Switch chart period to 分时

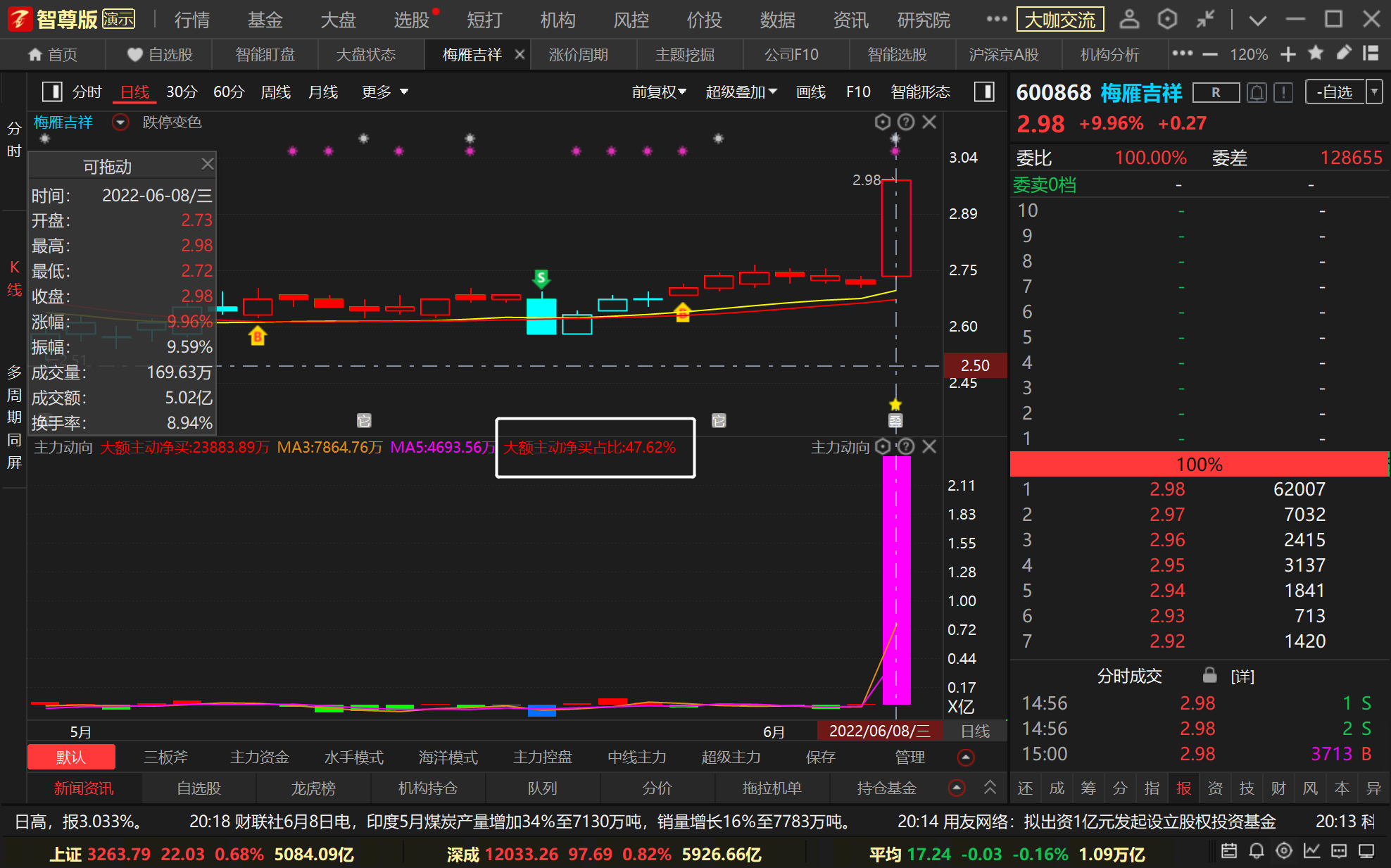(87, 92)
